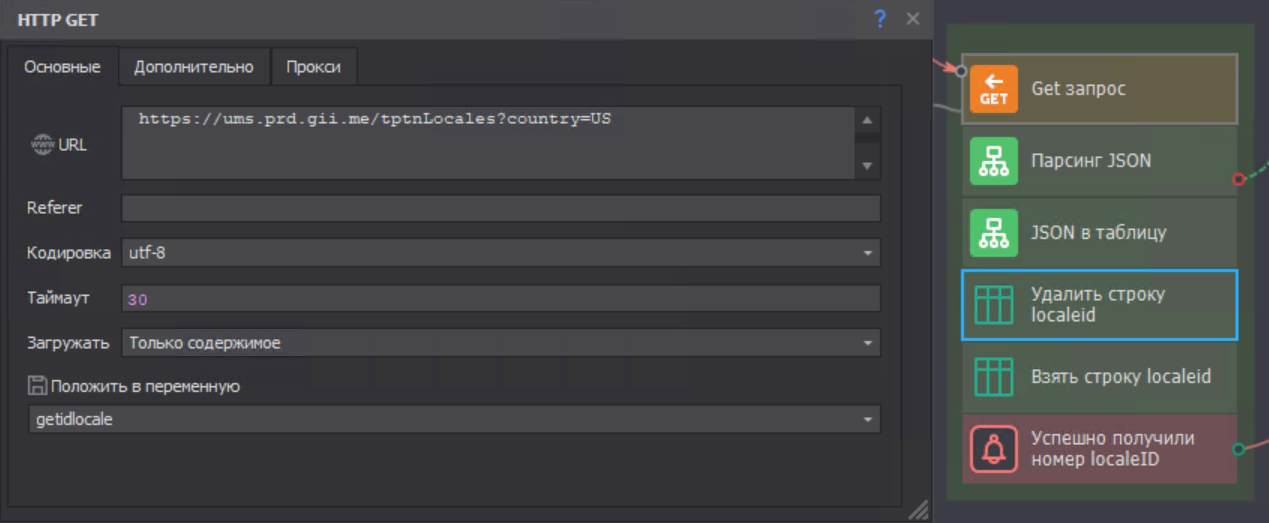This screenshot has width=1269, height=523.
Task: Click the globe icon beside URL
Action: (x=43, y=144)
